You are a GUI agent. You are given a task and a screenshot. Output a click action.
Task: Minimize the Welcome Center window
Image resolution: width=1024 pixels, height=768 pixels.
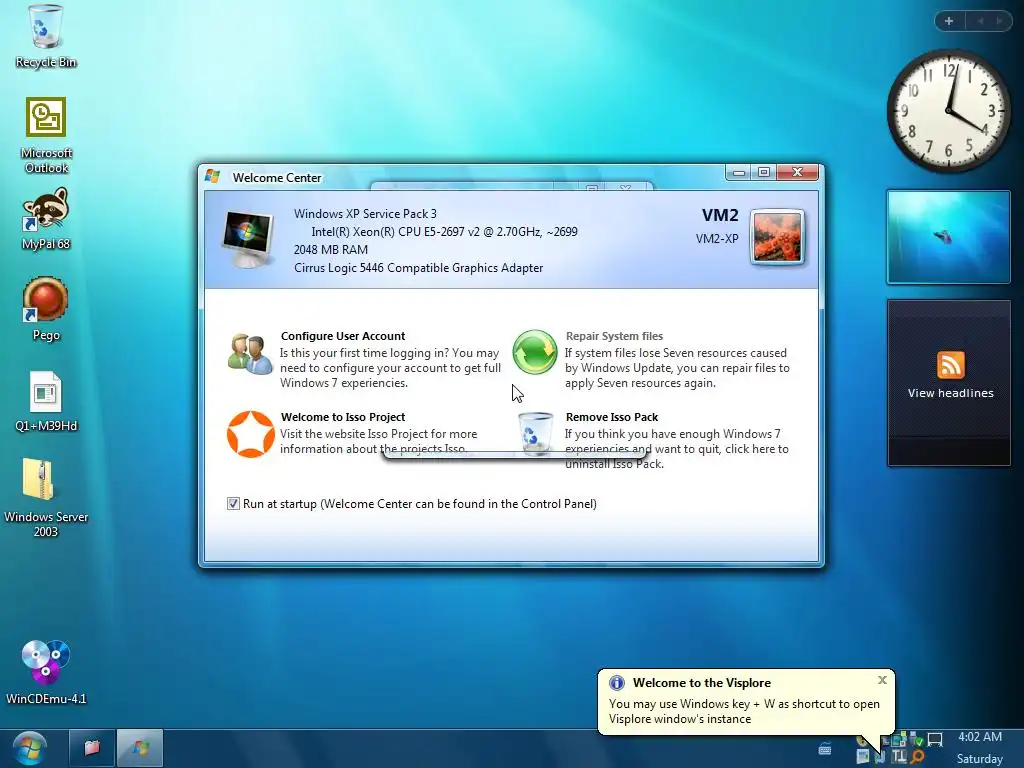tap(738, 172)
